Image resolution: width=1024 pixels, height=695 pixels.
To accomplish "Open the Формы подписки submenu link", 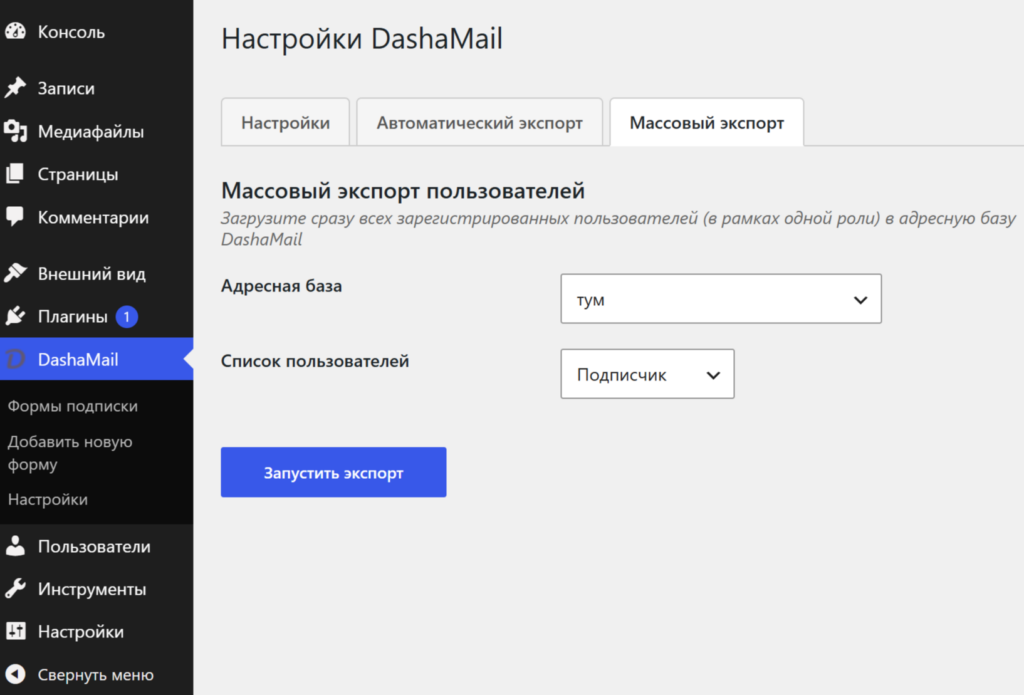I will 72,406.
